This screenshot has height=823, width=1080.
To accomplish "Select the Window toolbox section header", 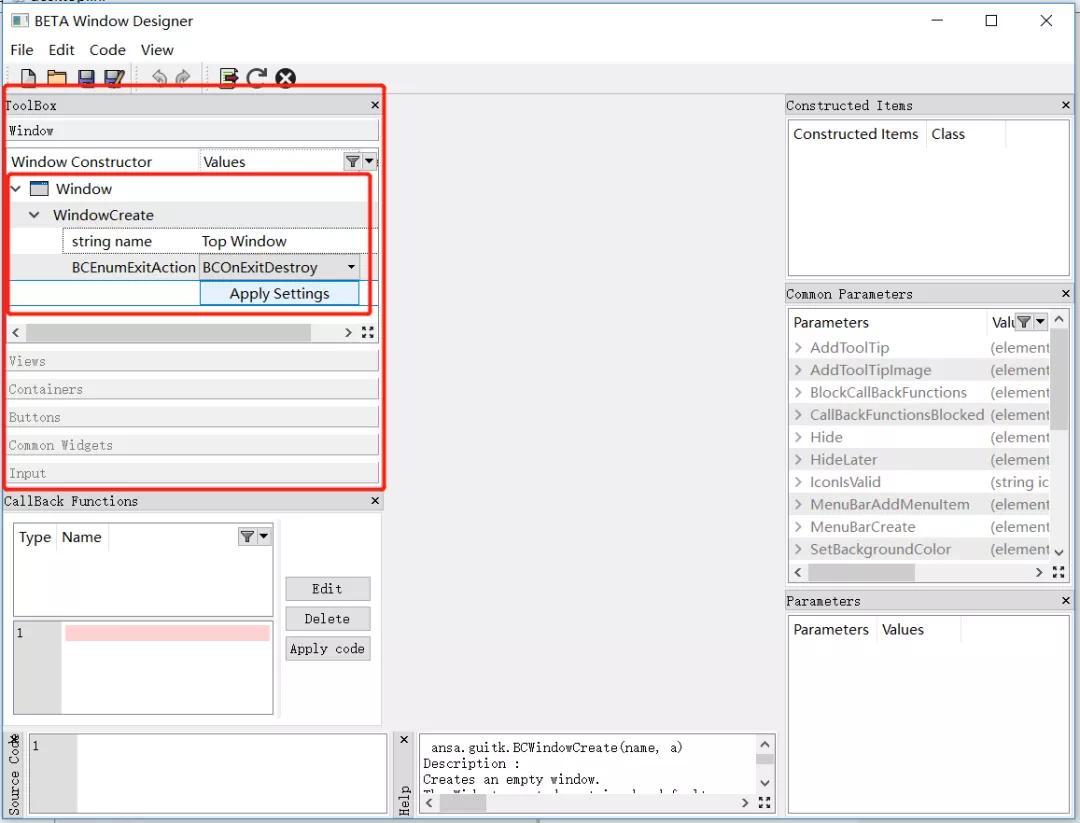I will [193, 130].
